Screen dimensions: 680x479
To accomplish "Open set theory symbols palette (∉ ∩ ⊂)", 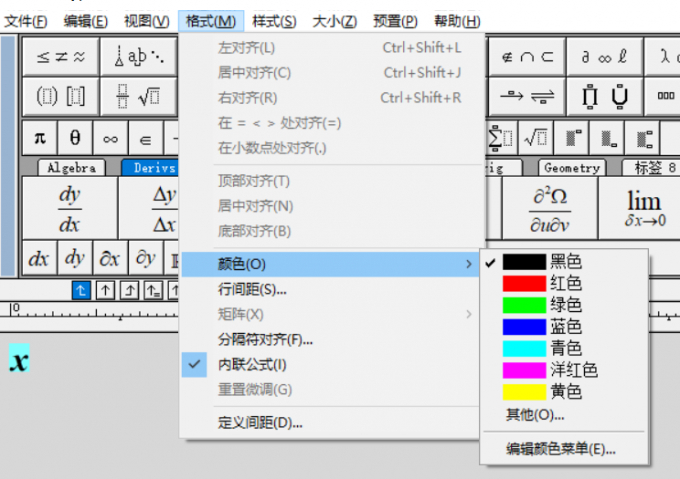I will click(527, 56).
